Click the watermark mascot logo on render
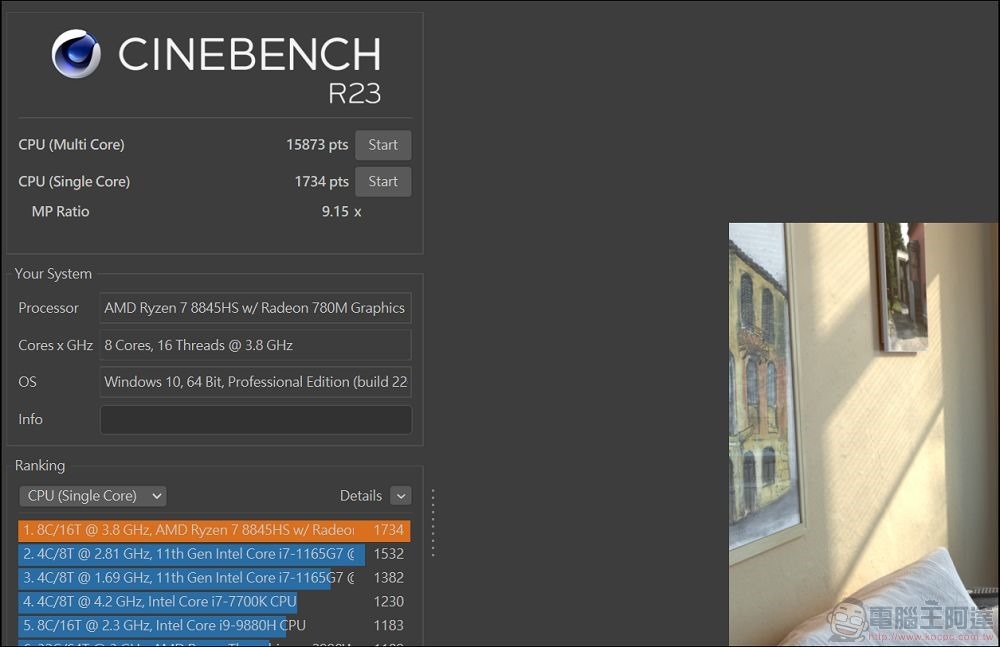1000x647 pixels. (850, 620)
